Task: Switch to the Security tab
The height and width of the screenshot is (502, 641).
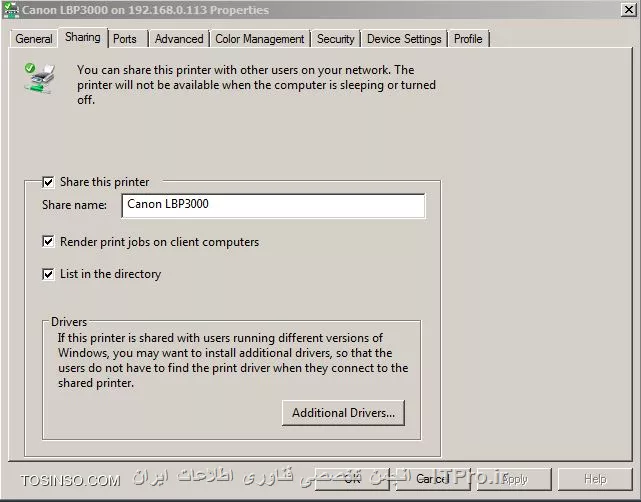Action: coord(336,39)
